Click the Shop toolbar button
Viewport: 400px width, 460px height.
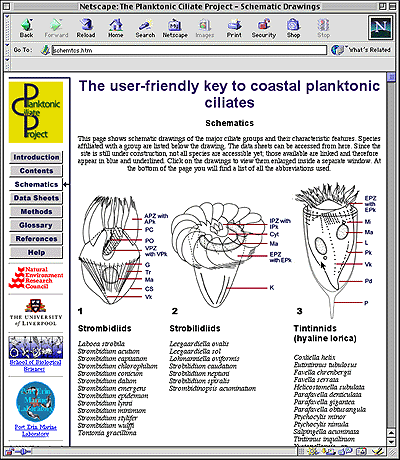293,28
